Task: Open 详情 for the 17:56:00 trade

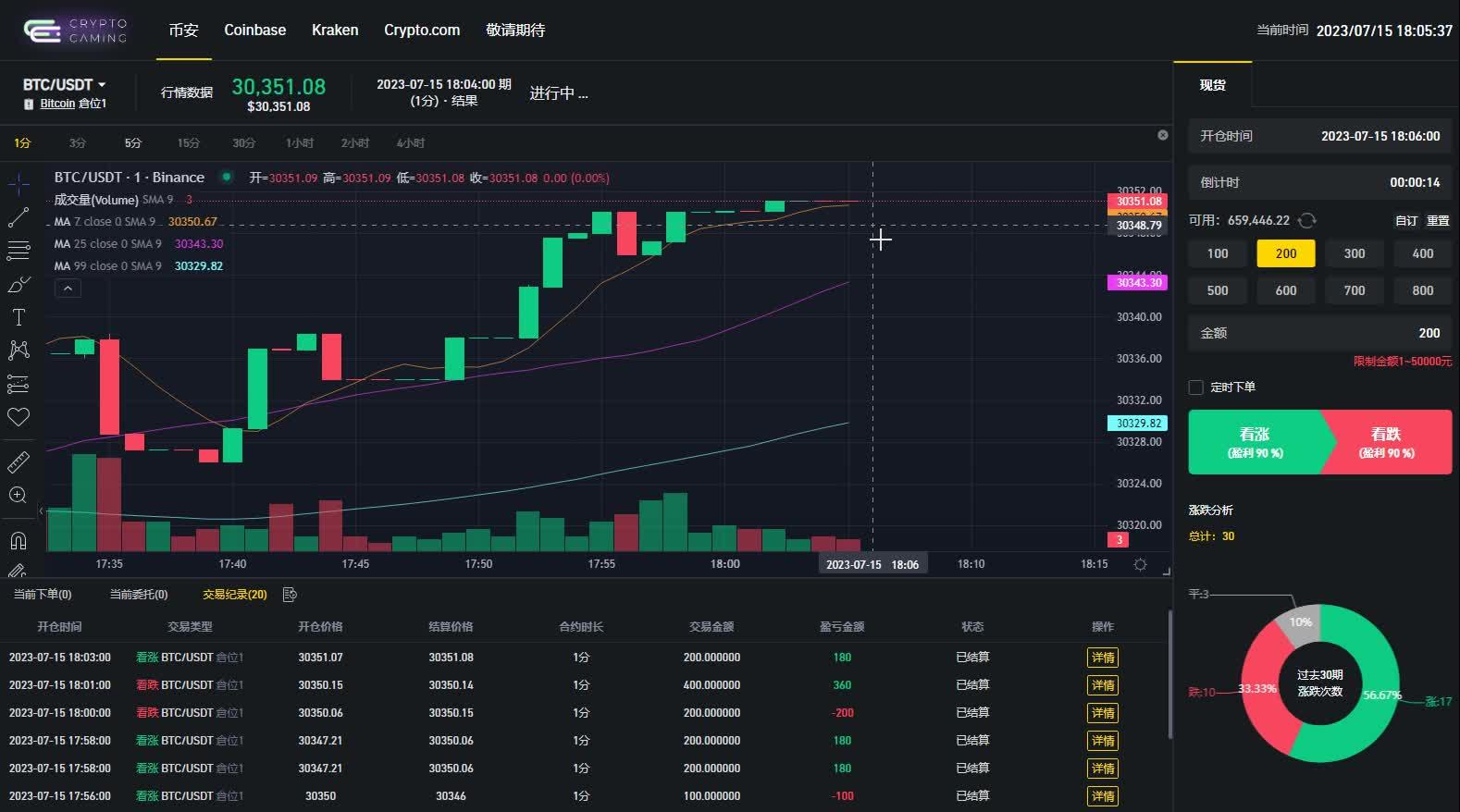Action: coord(1102,796)
